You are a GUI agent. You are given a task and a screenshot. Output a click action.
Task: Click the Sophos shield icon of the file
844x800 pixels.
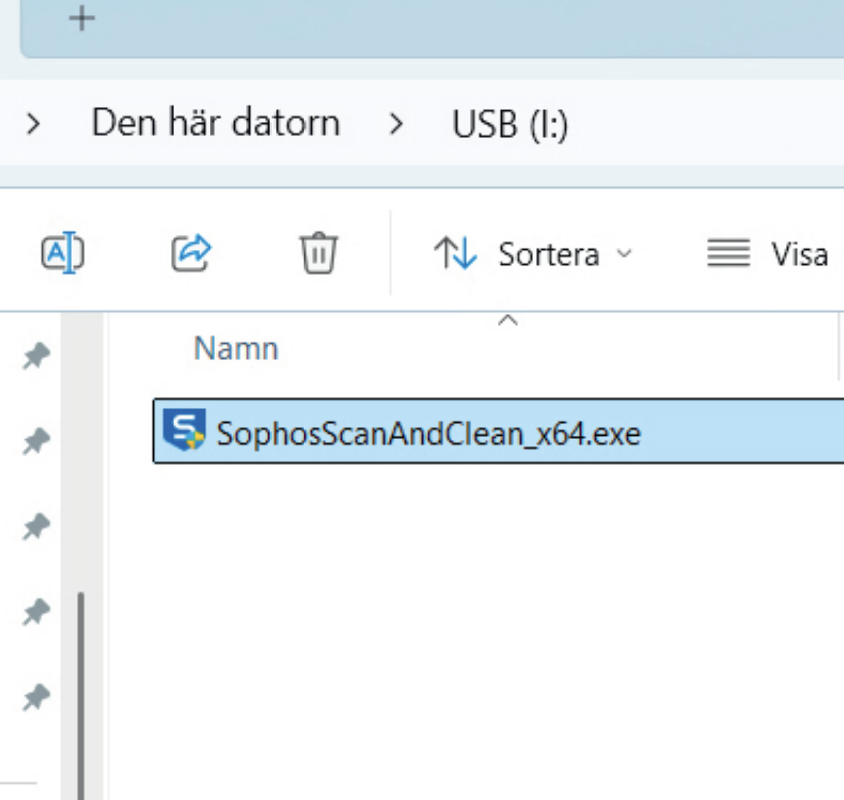(185, 432)
